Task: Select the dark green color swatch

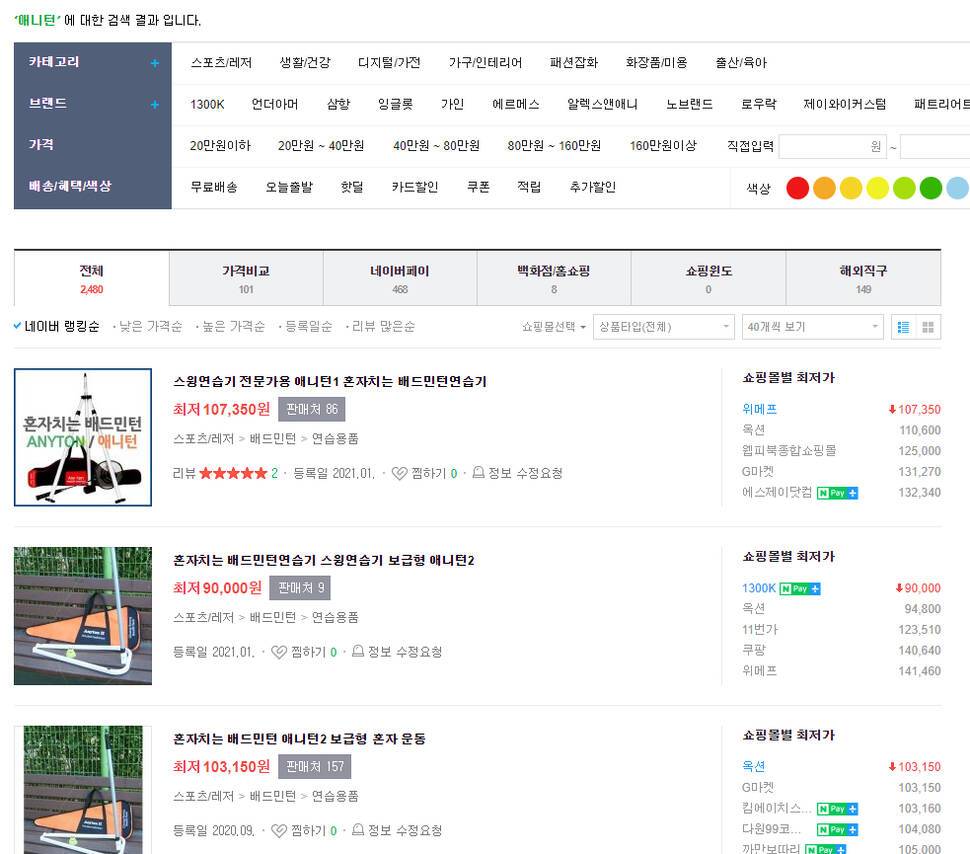Action: pyautogui.click(x=930, y=188)
